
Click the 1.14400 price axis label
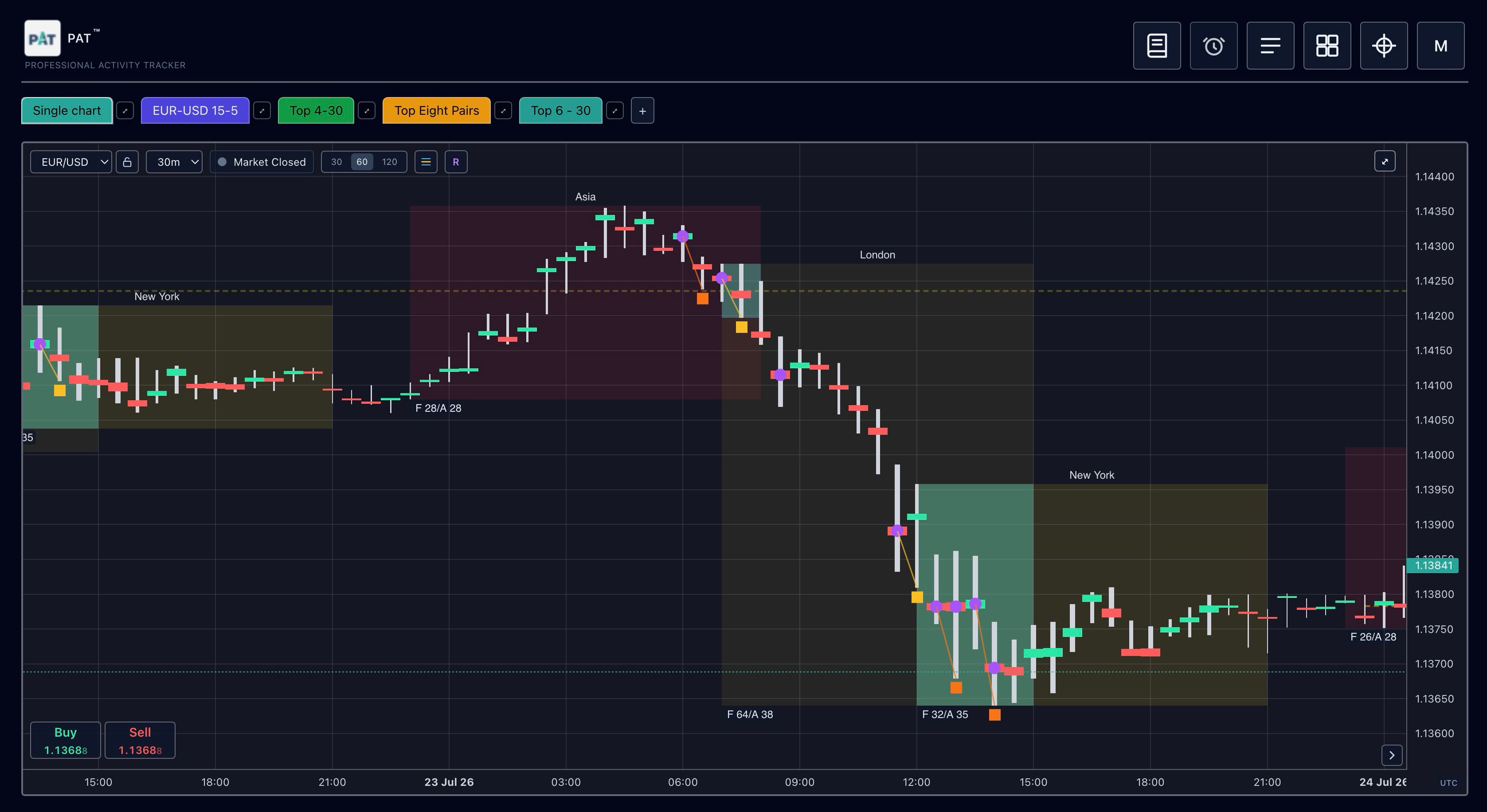[1435, 176]
